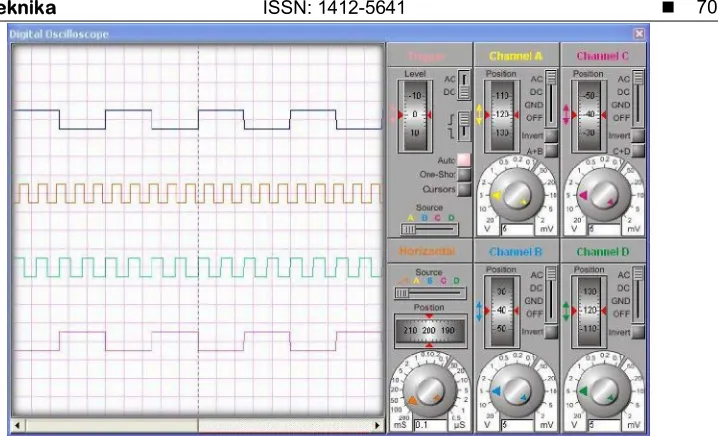Click the Trigger Source selector slider
This screenshot has height=436, width=718.
coord(429,229)
